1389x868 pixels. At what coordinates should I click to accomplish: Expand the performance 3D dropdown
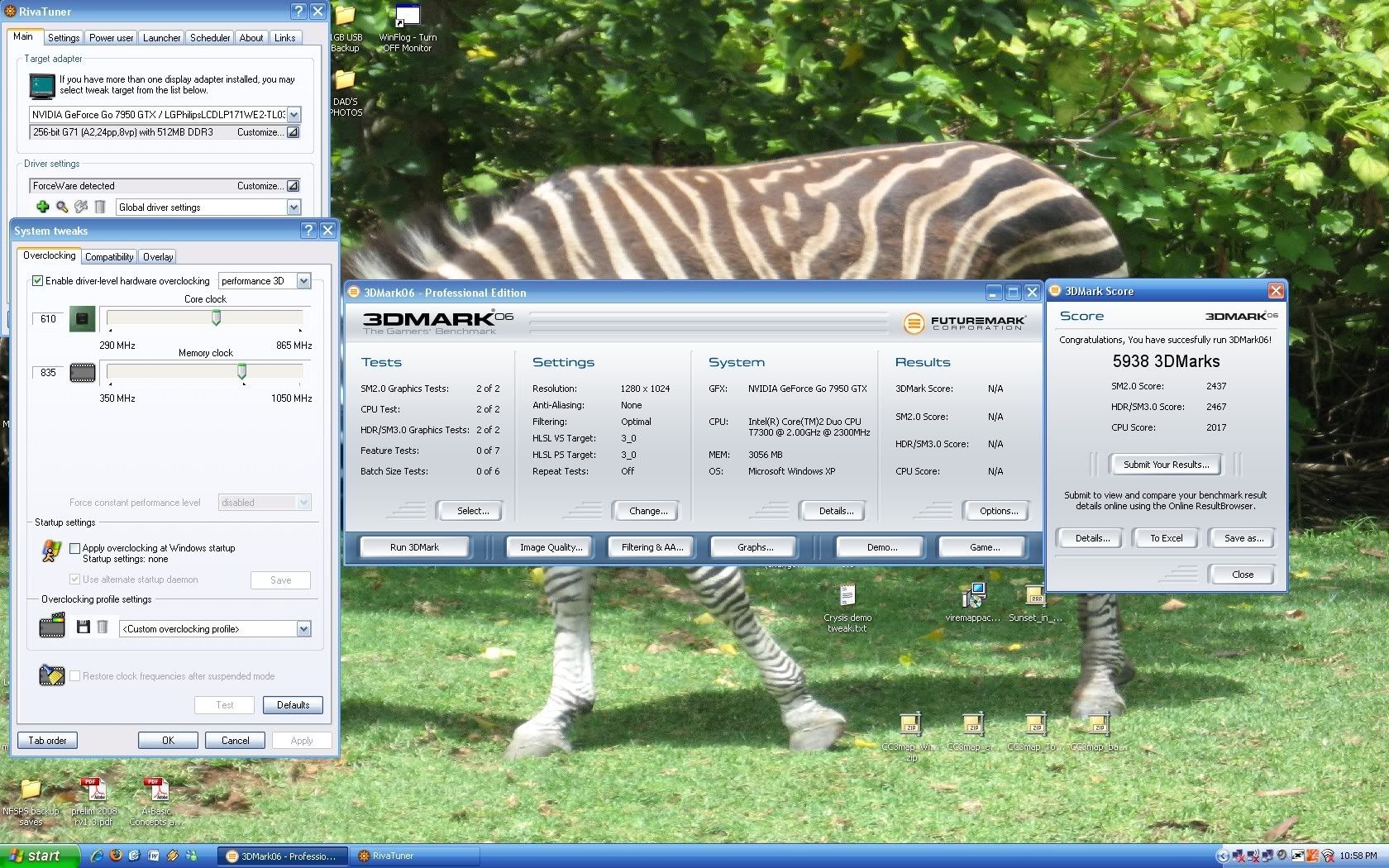(303, 281)
